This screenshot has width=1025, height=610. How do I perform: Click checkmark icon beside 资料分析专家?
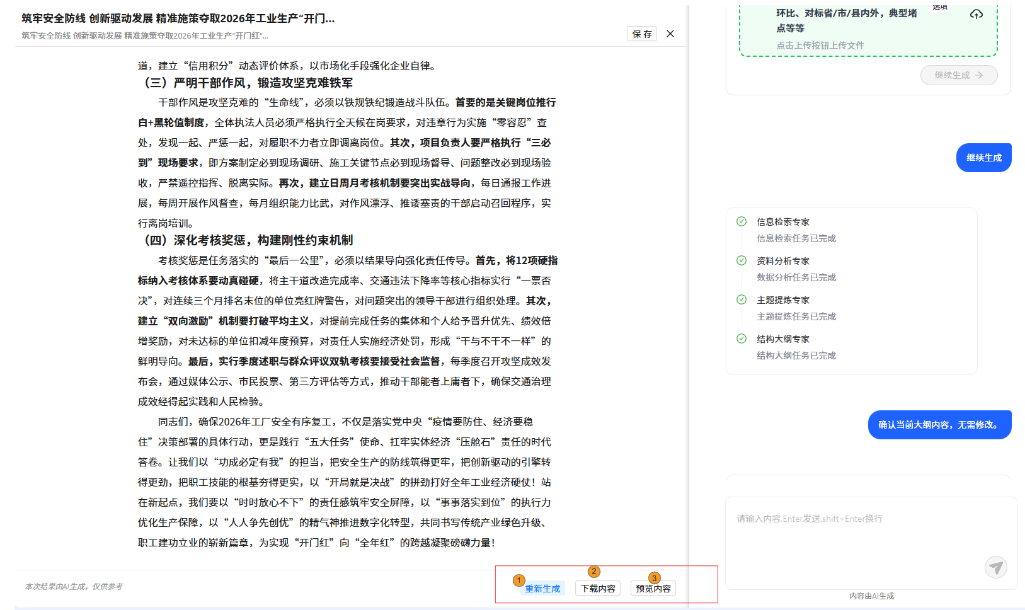pos(741,260)
